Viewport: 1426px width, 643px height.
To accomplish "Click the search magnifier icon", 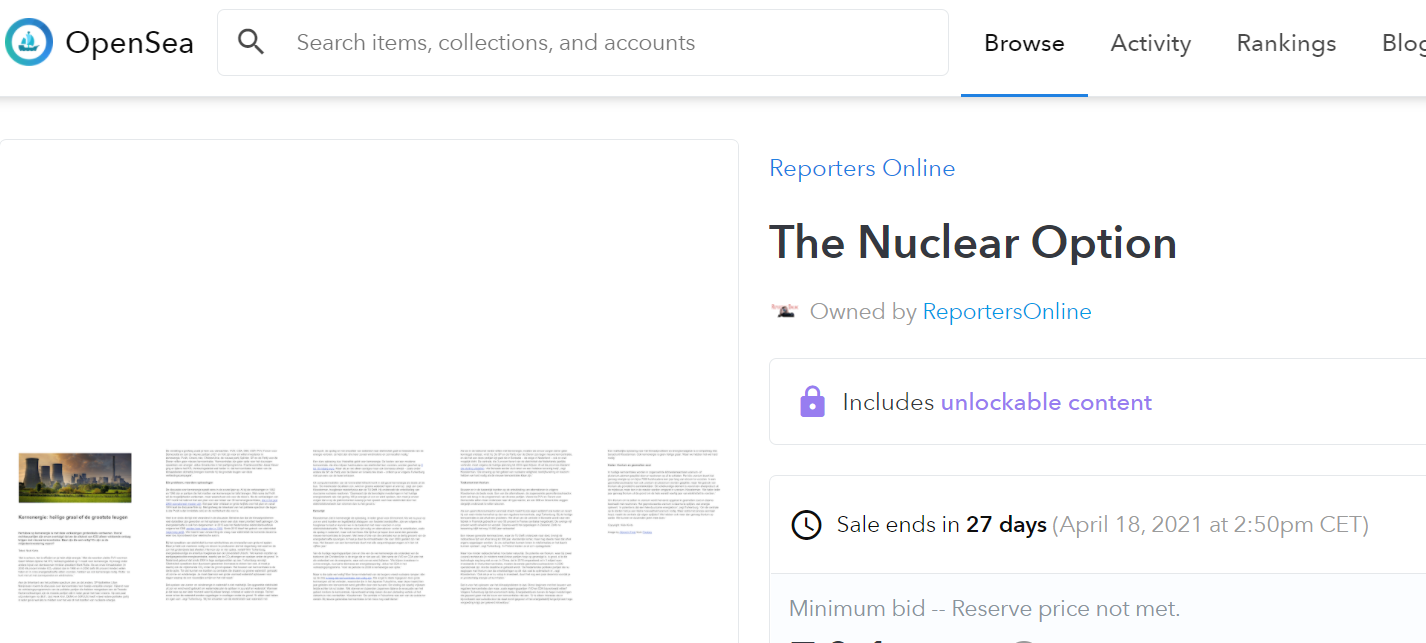I will point(251,42).
